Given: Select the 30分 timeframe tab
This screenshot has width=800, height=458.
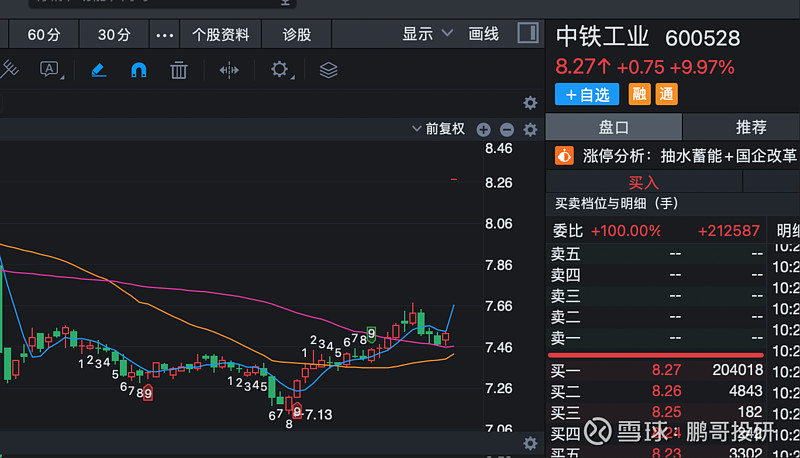Looking at the screenshot, I should pos(114,34).
